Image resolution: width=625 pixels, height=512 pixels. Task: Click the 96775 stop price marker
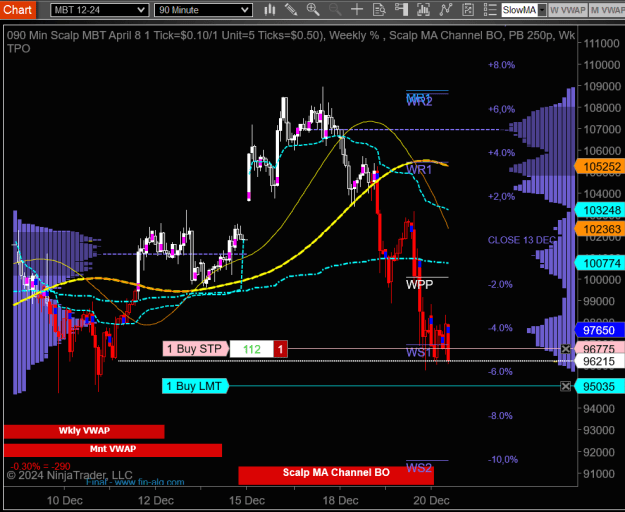coord(599,349)
